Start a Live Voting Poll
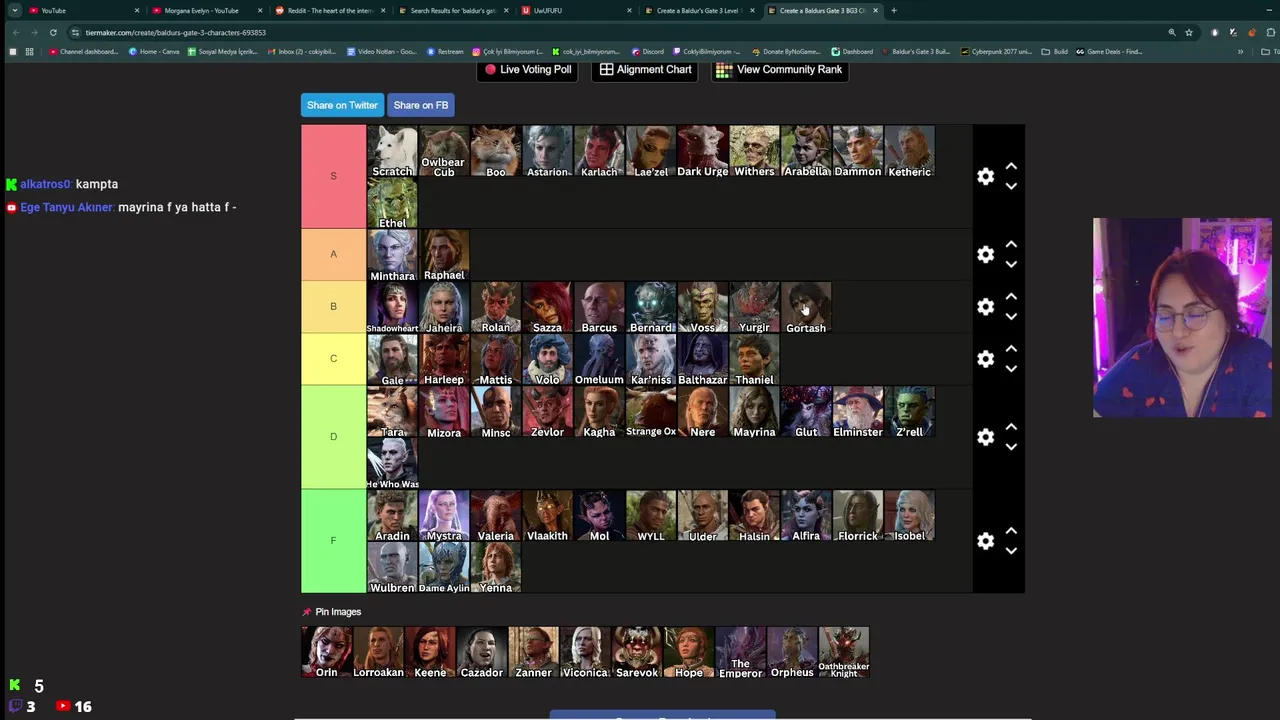The height and width of the screenshot is (720, 1280). point(528,70)
